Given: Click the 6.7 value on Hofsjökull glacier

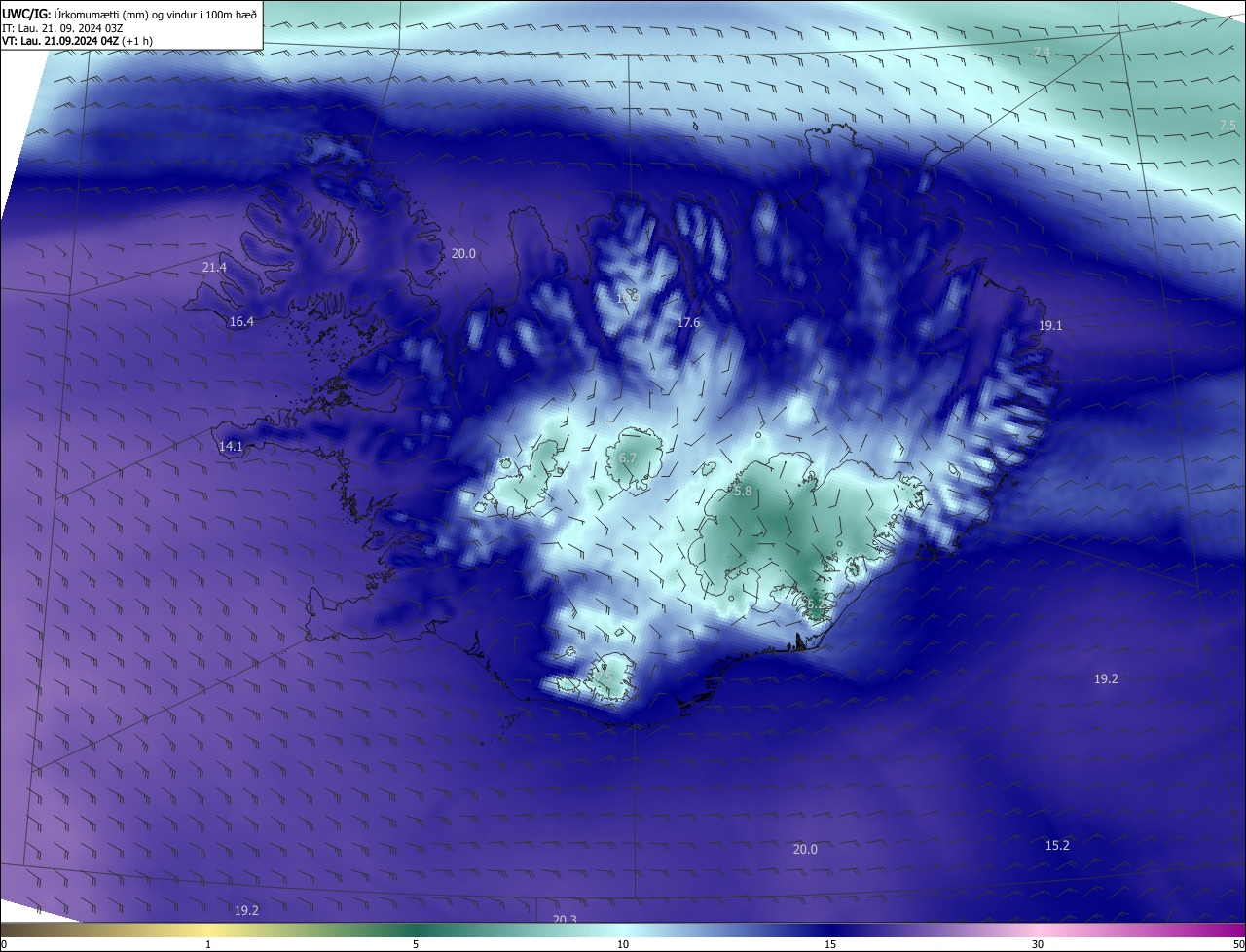Looking at the screenshot, I should 628,458.
